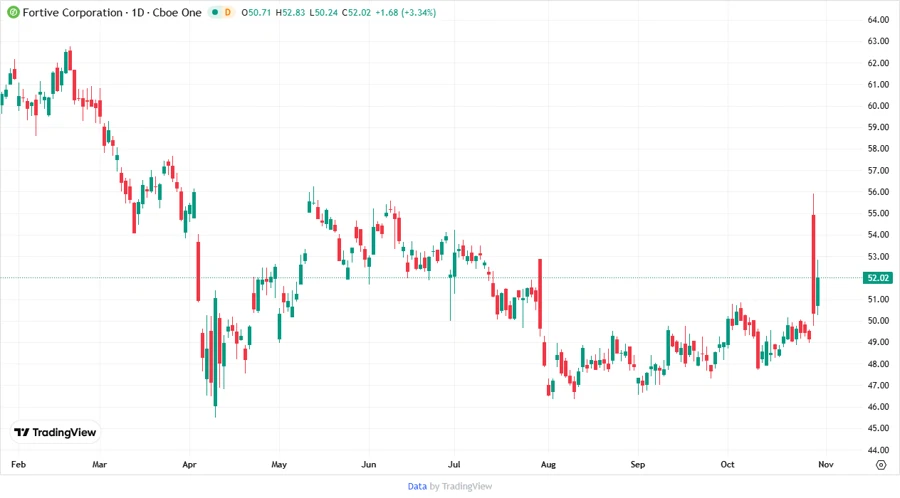
Task: Select the 52.02 current price label
Action: tap(878, 278)
